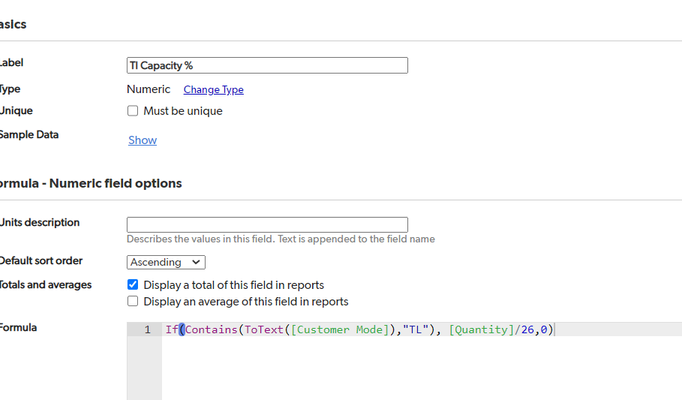Place cursor on the If keyword in formula
The image size is (682, 400).
(171, 330)
